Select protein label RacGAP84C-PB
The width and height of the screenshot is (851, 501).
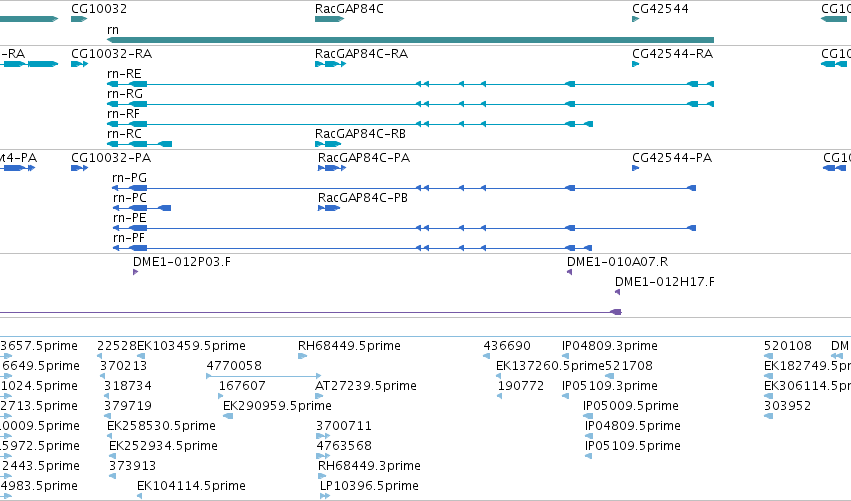tap(363, 198)
